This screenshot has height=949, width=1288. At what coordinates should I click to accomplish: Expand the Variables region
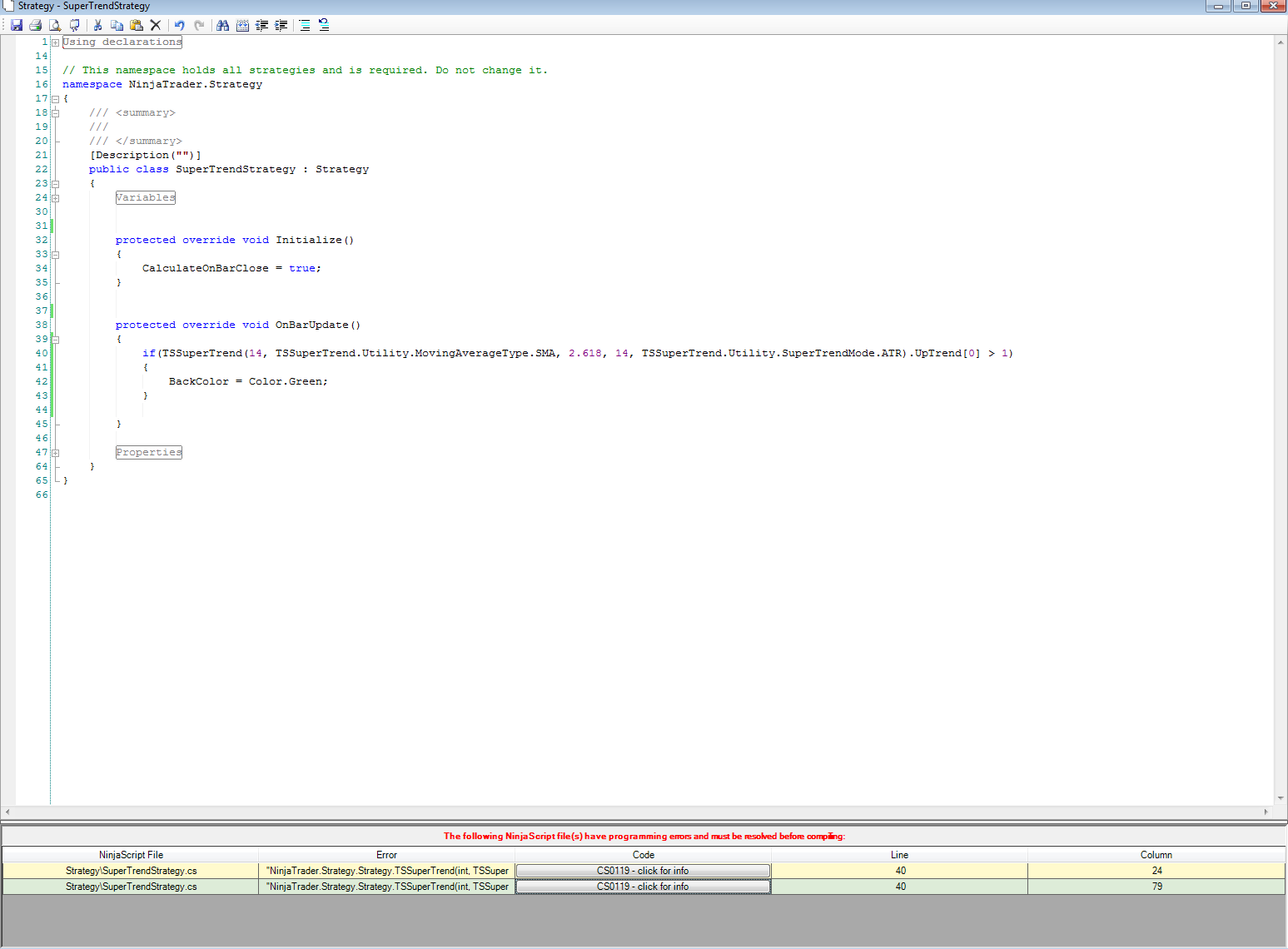click(x=55, y=198)
